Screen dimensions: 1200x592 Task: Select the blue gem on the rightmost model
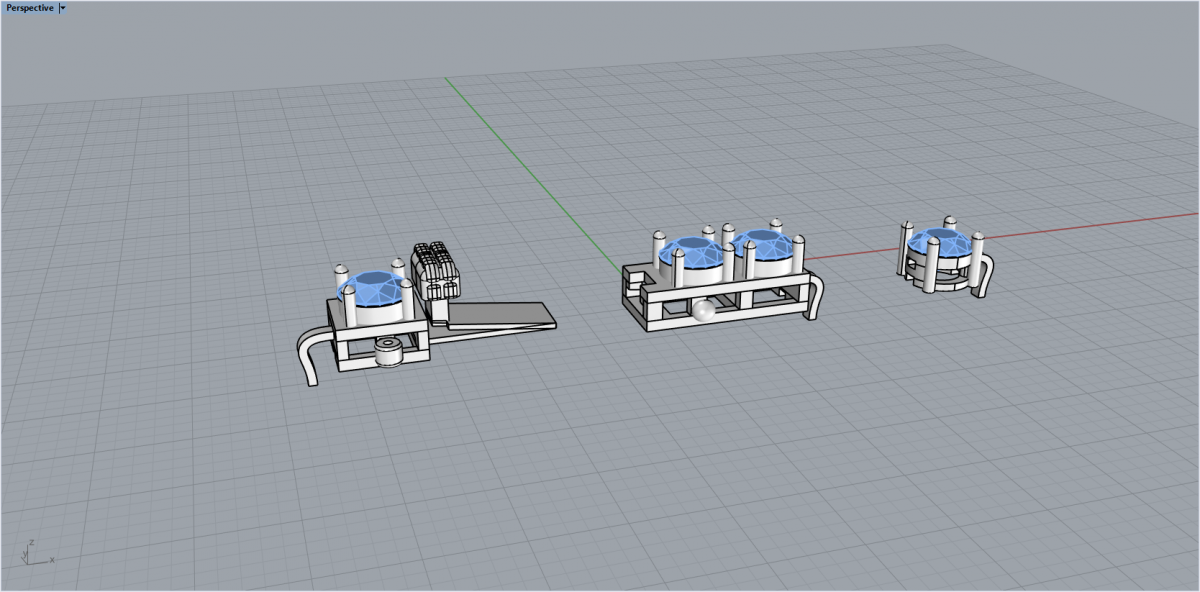click(938, 242)
